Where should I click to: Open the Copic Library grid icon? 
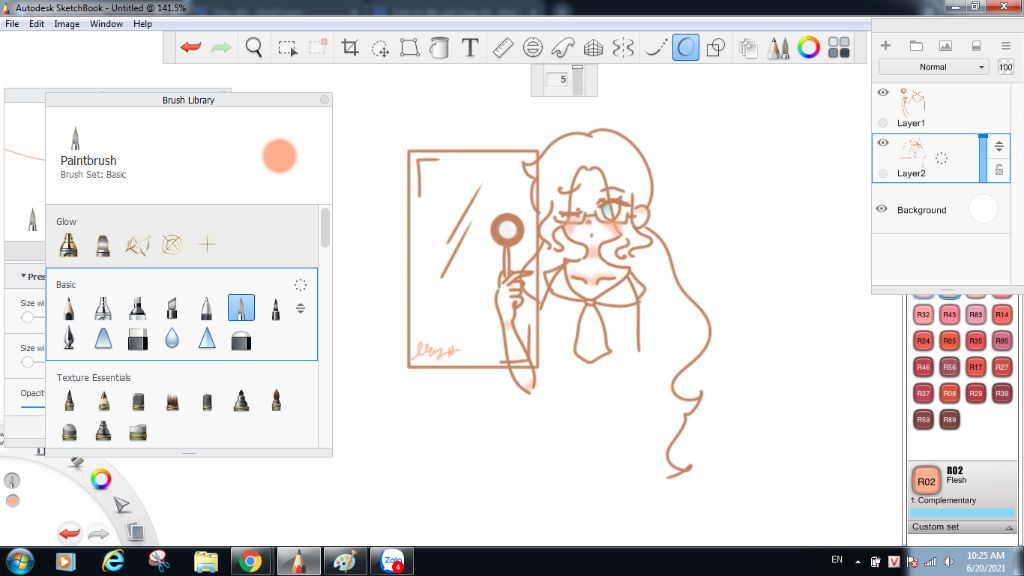[x=839, y=47]
